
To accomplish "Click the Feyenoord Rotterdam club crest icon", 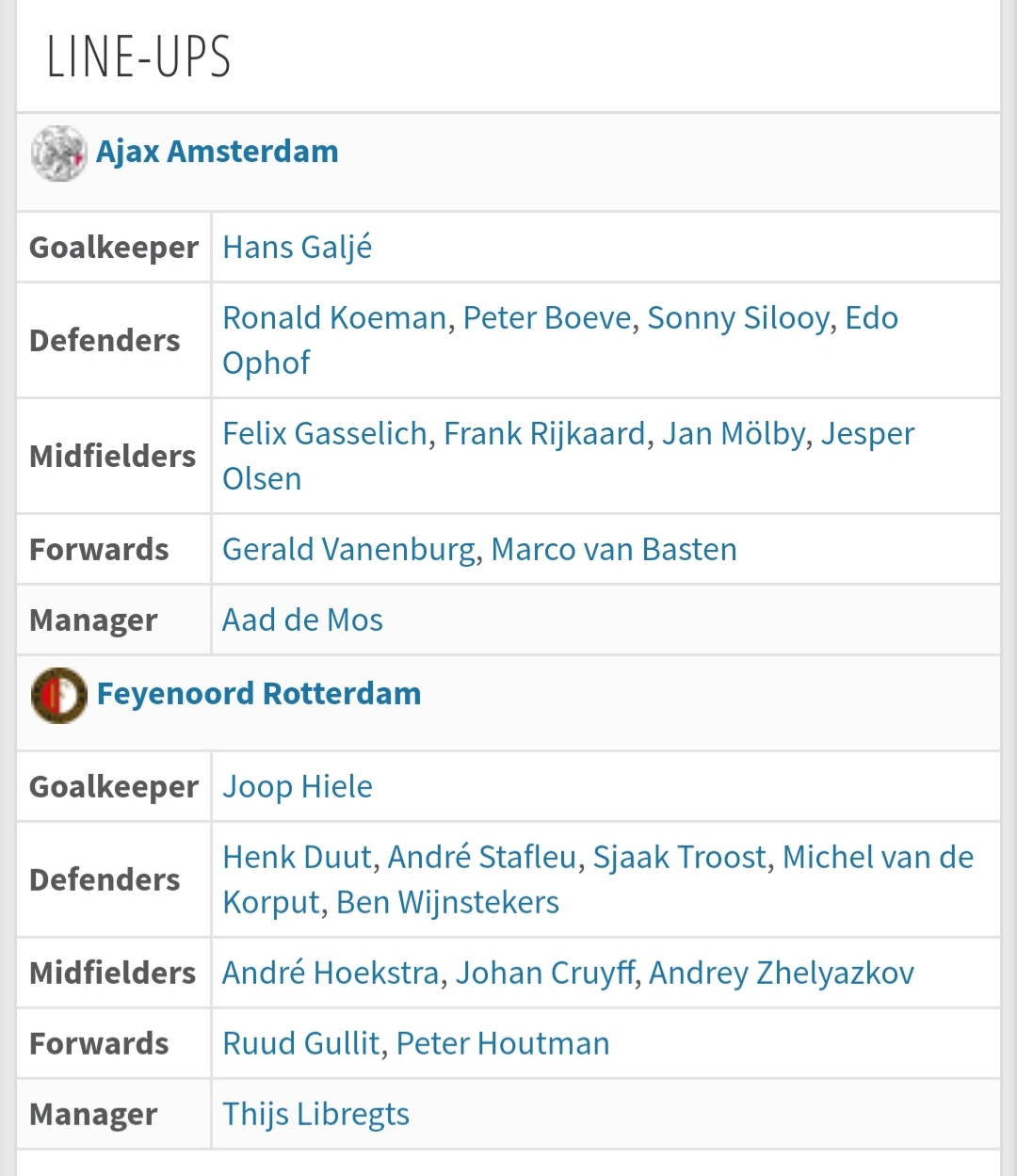I will [58, 695].
